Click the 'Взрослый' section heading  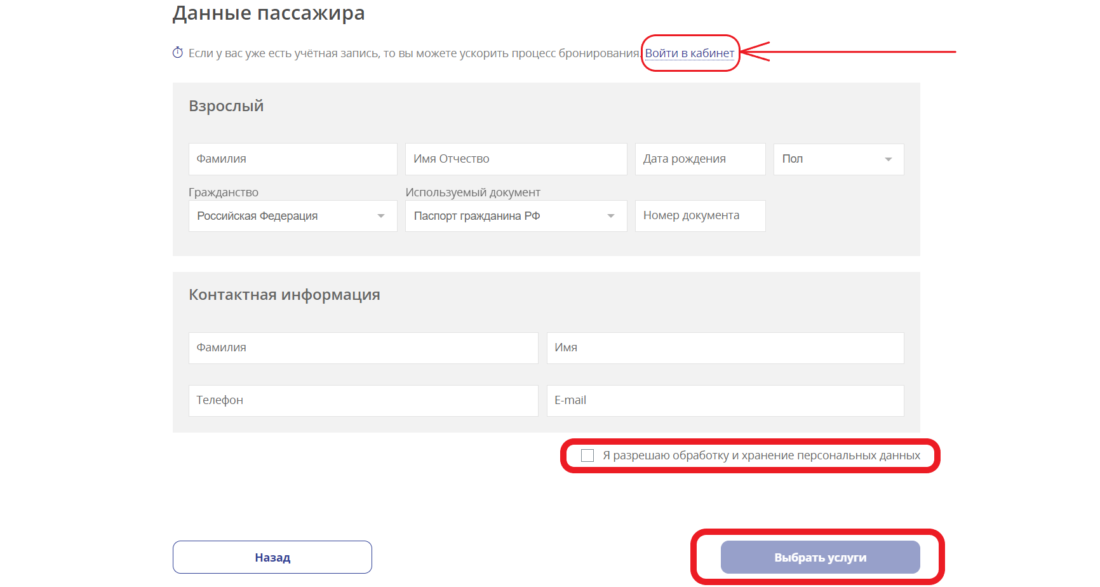click(226, 106)
